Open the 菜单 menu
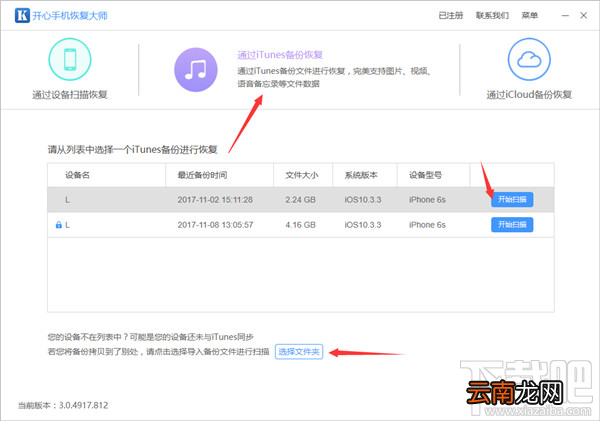 tap(530, 15)
